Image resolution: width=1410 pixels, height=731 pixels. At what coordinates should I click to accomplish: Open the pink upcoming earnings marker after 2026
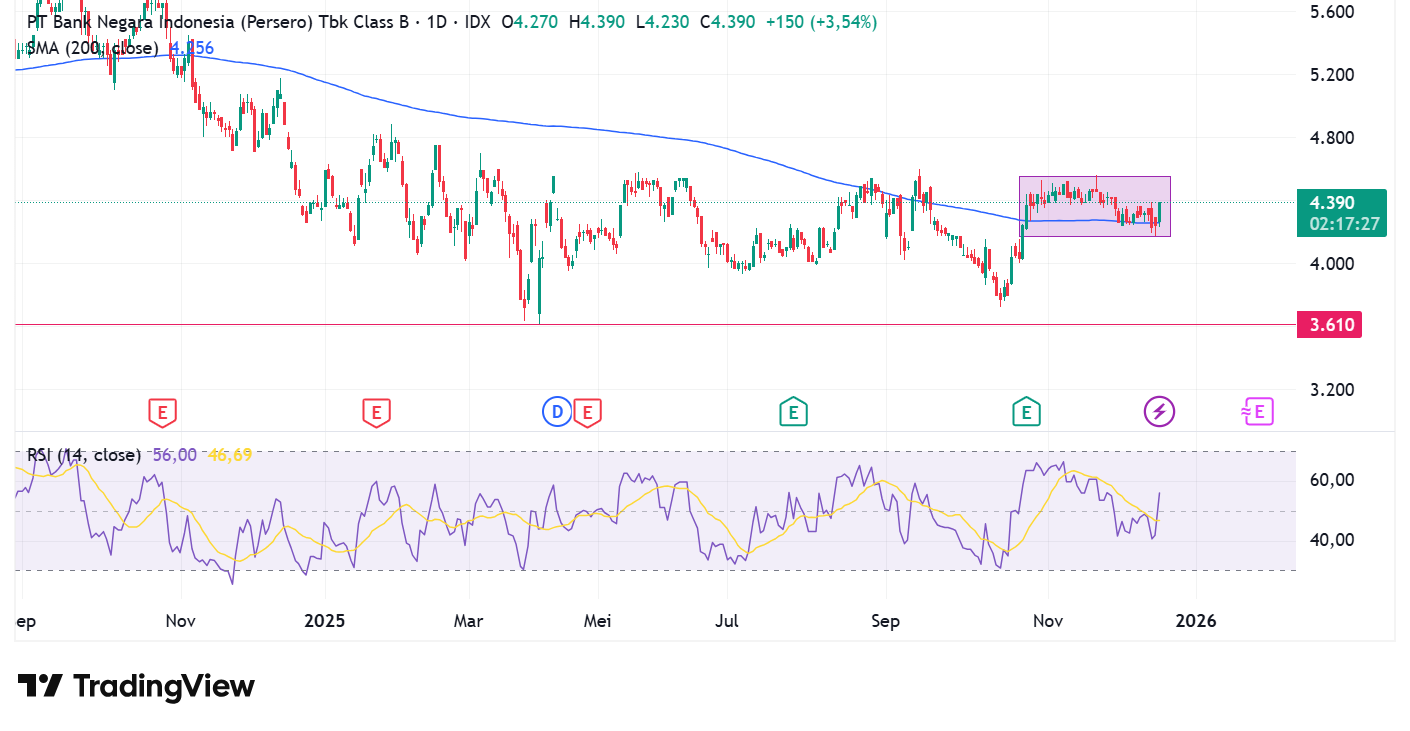[x=1257, y=412]
